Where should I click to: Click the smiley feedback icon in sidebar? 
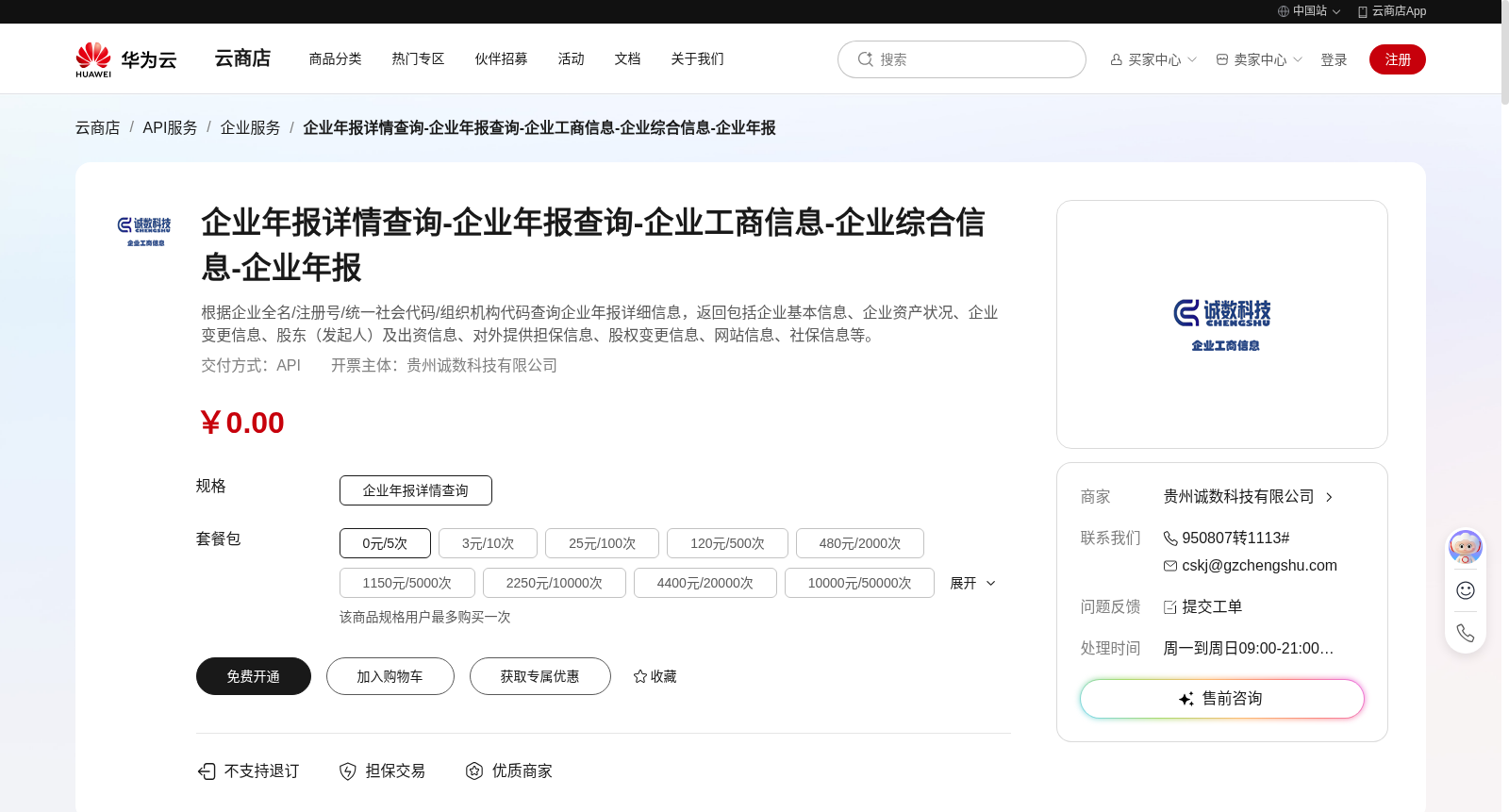[1466, 590]
